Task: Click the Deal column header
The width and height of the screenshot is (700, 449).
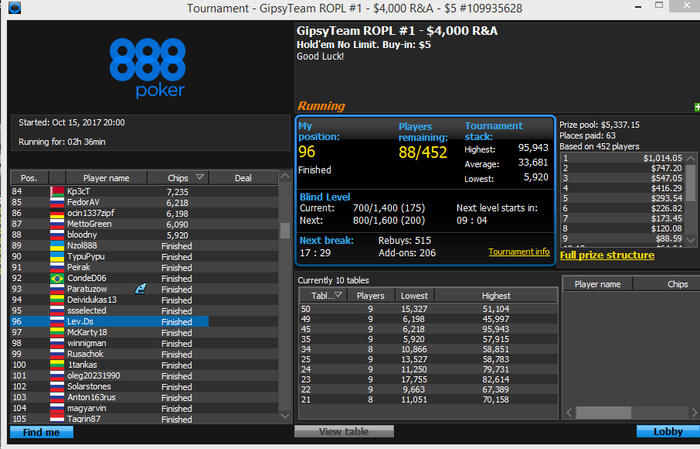Action: 243,178
